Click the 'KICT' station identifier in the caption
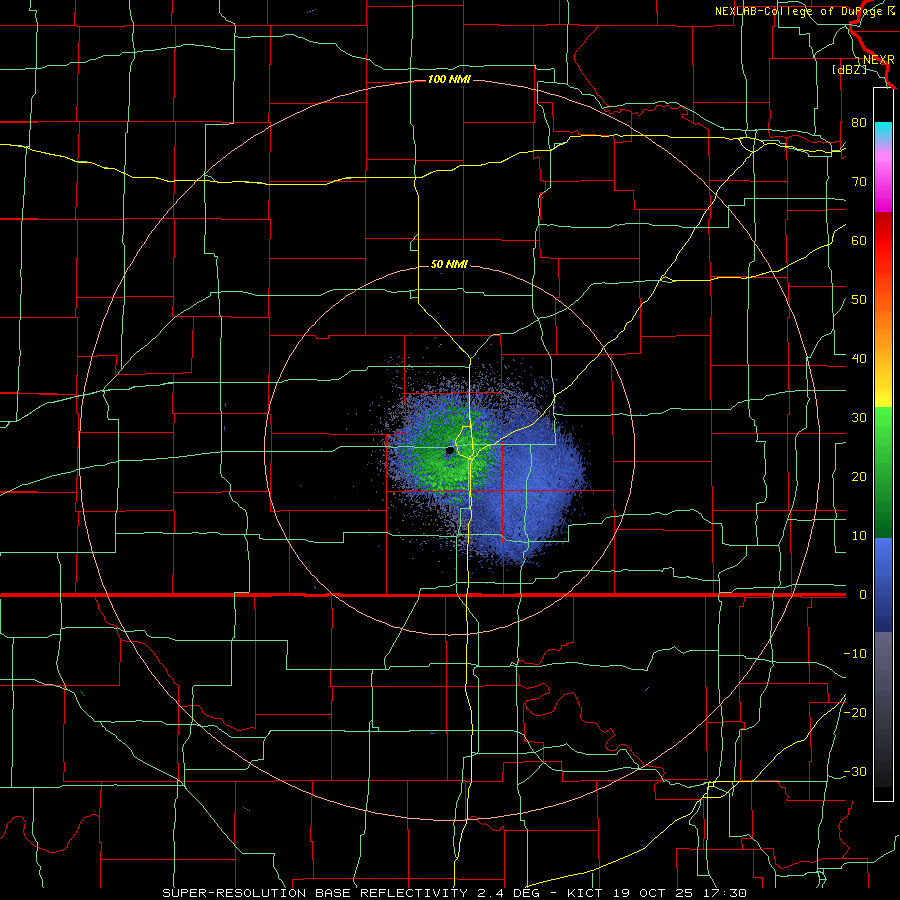900x900 pixels. click(x=585, y=893)
